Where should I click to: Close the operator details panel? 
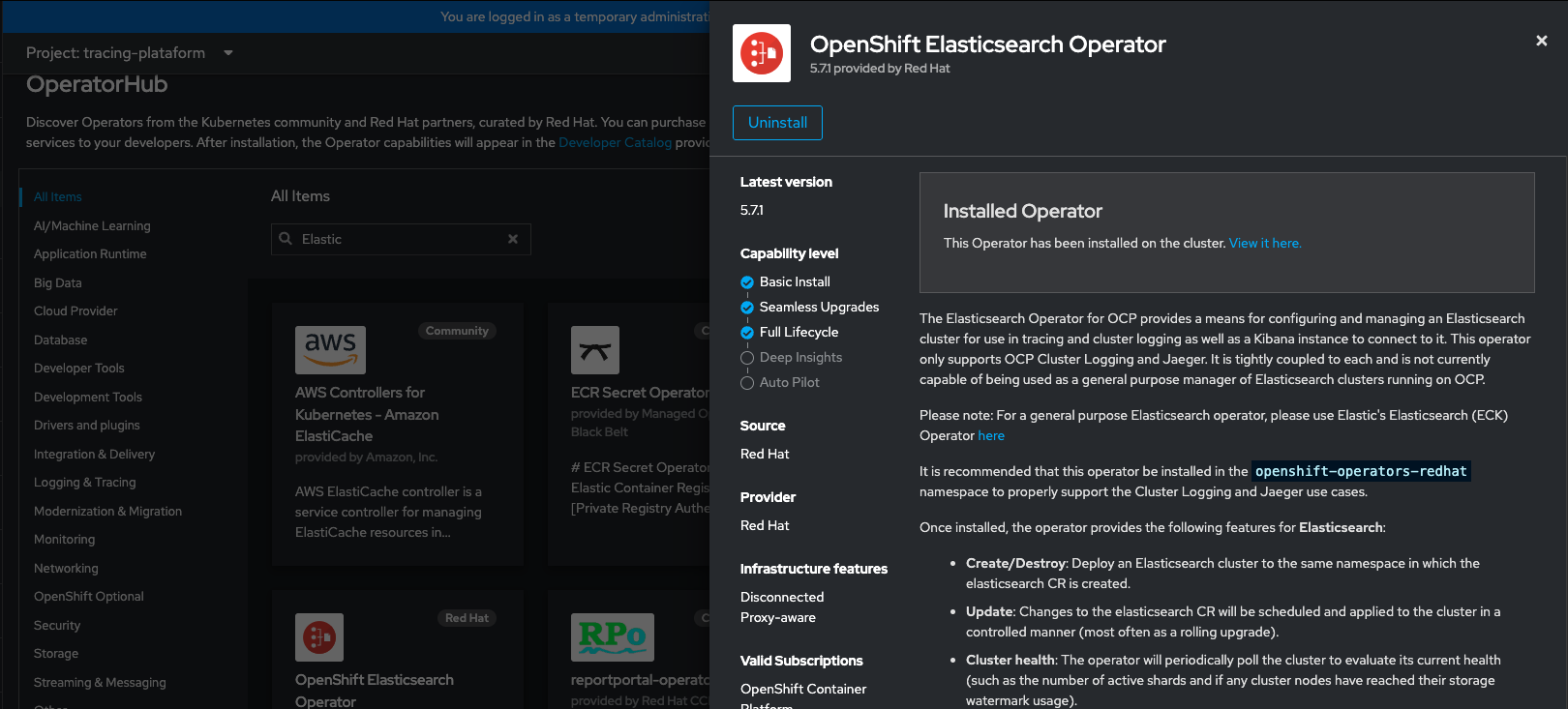[1542, 41]
